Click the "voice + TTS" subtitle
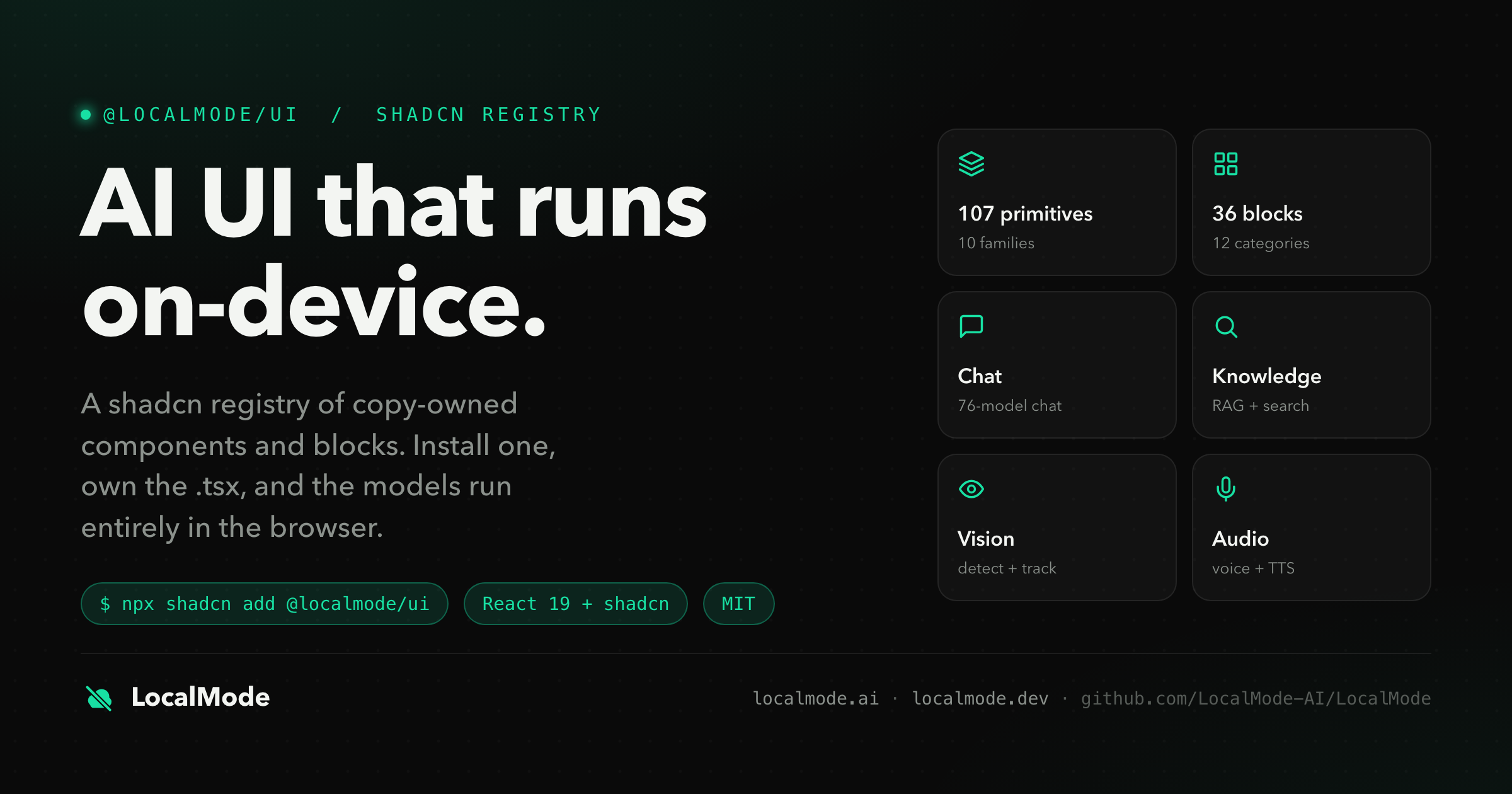This screenshot has width=1512, height=794. coord(1253,568)
